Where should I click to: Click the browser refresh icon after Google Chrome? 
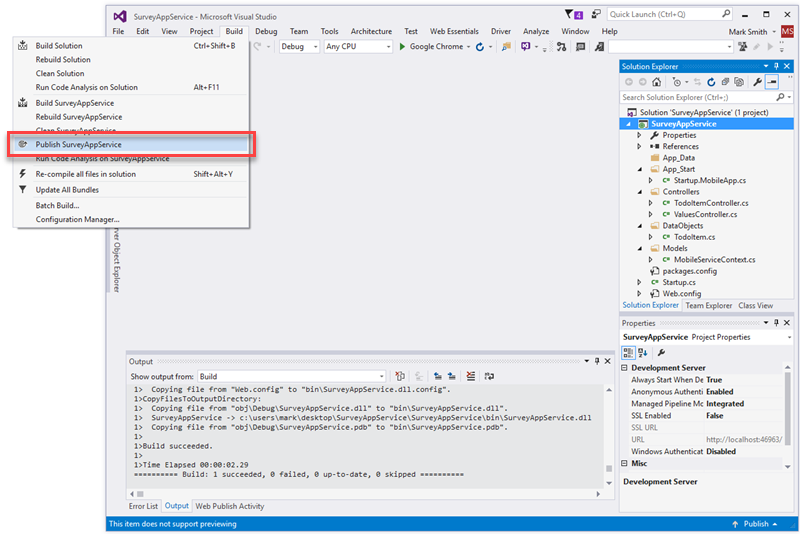(480, 47)
